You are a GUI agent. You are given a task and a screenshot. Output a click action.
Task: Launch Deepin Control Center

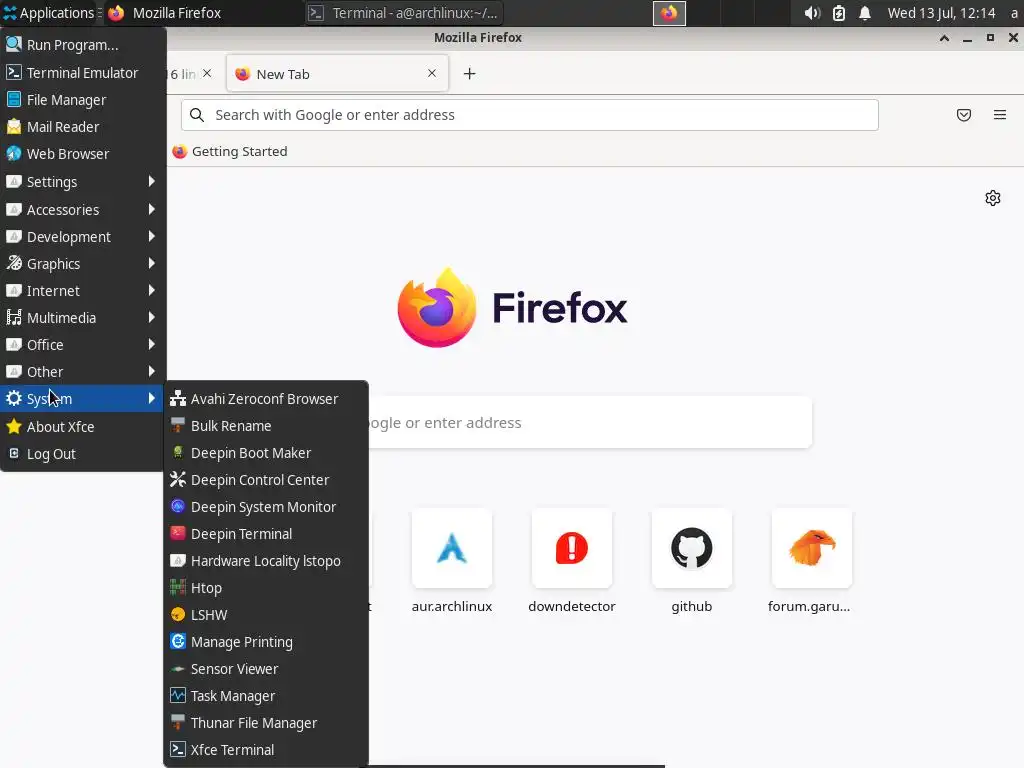pos(265,480)
